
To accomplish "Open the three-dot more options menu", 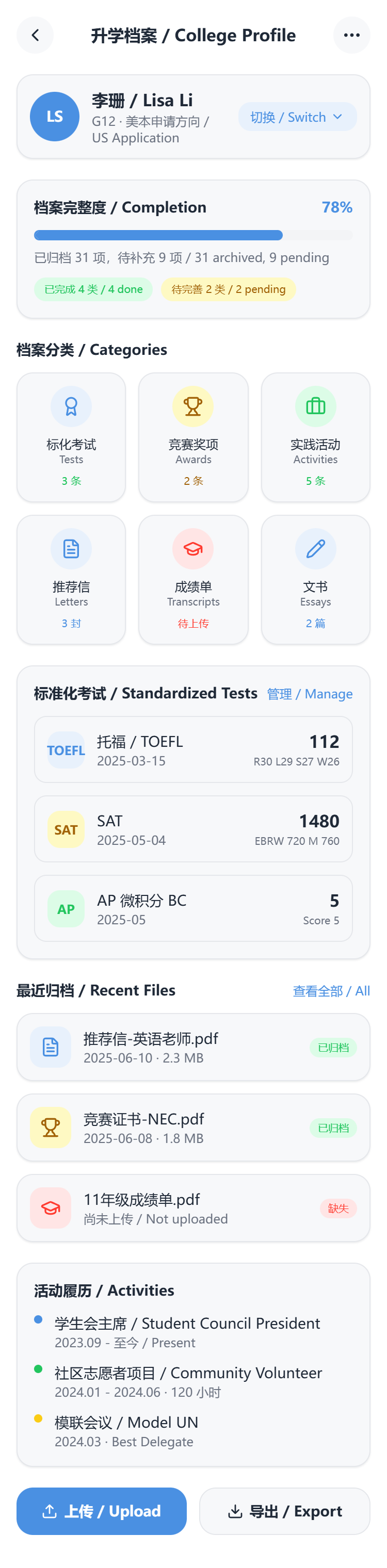I will pos(352,35).
